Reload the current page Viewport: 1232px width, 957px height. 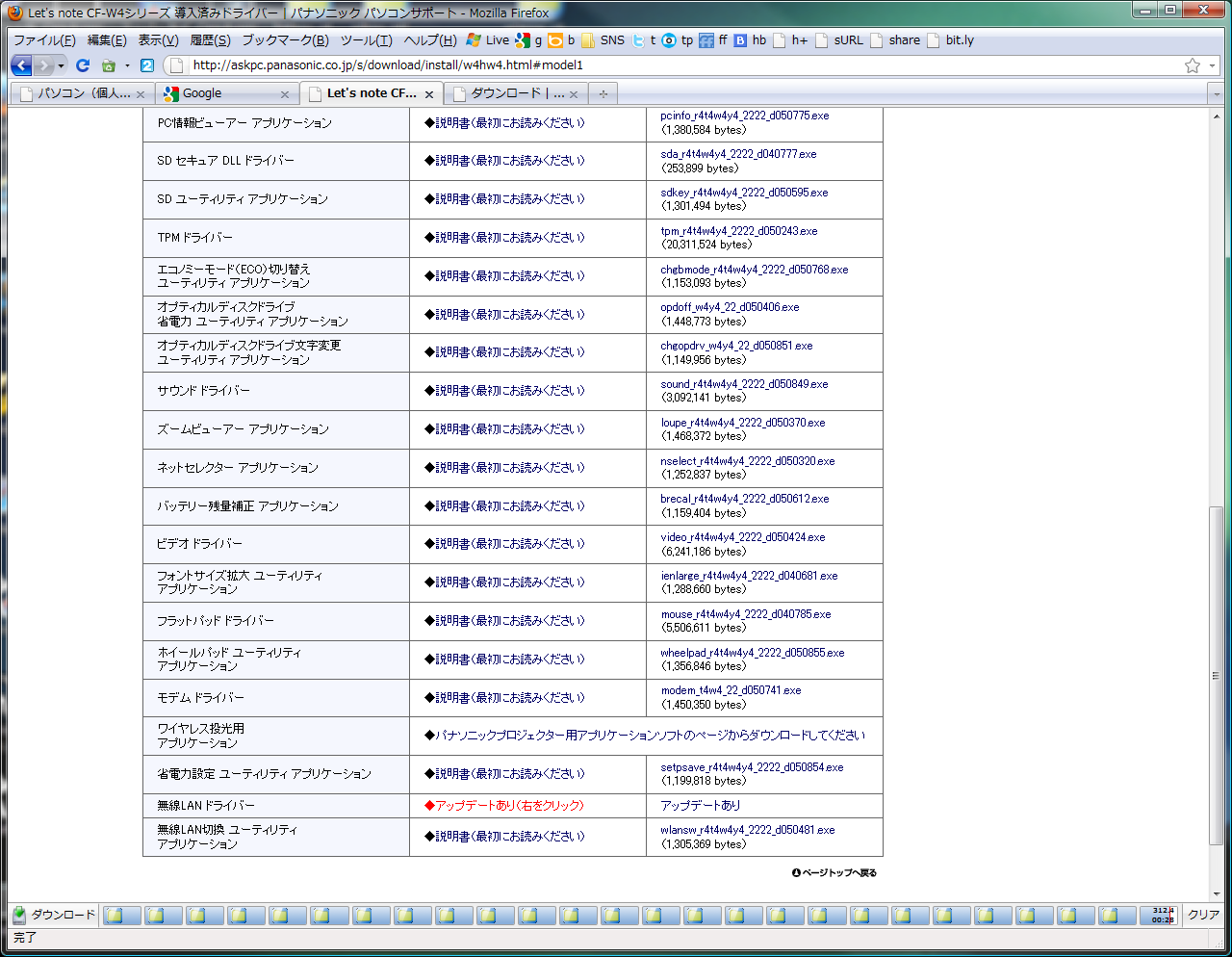83,65
